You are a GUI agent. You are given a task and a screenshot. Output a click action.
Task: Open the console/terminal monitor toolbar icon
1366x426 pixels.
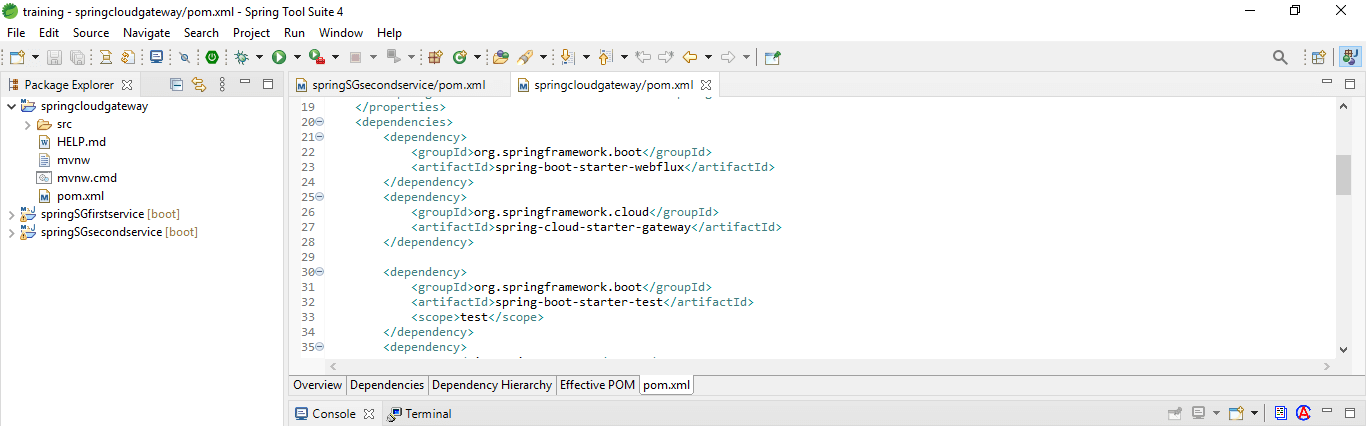(x=157, y=57)
